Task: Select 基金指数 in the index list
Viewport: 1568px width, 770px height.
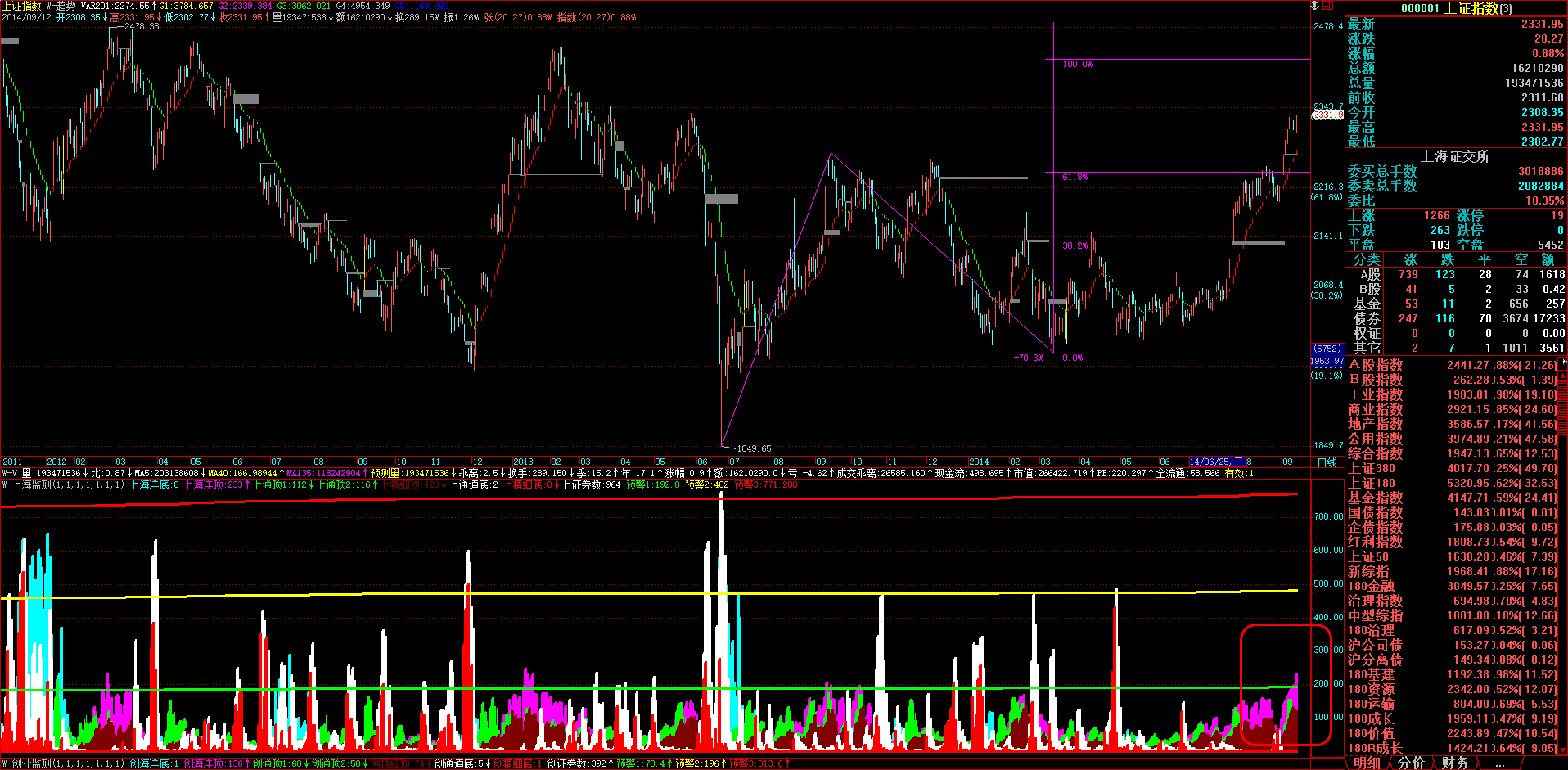Action: coord(1375,498)
